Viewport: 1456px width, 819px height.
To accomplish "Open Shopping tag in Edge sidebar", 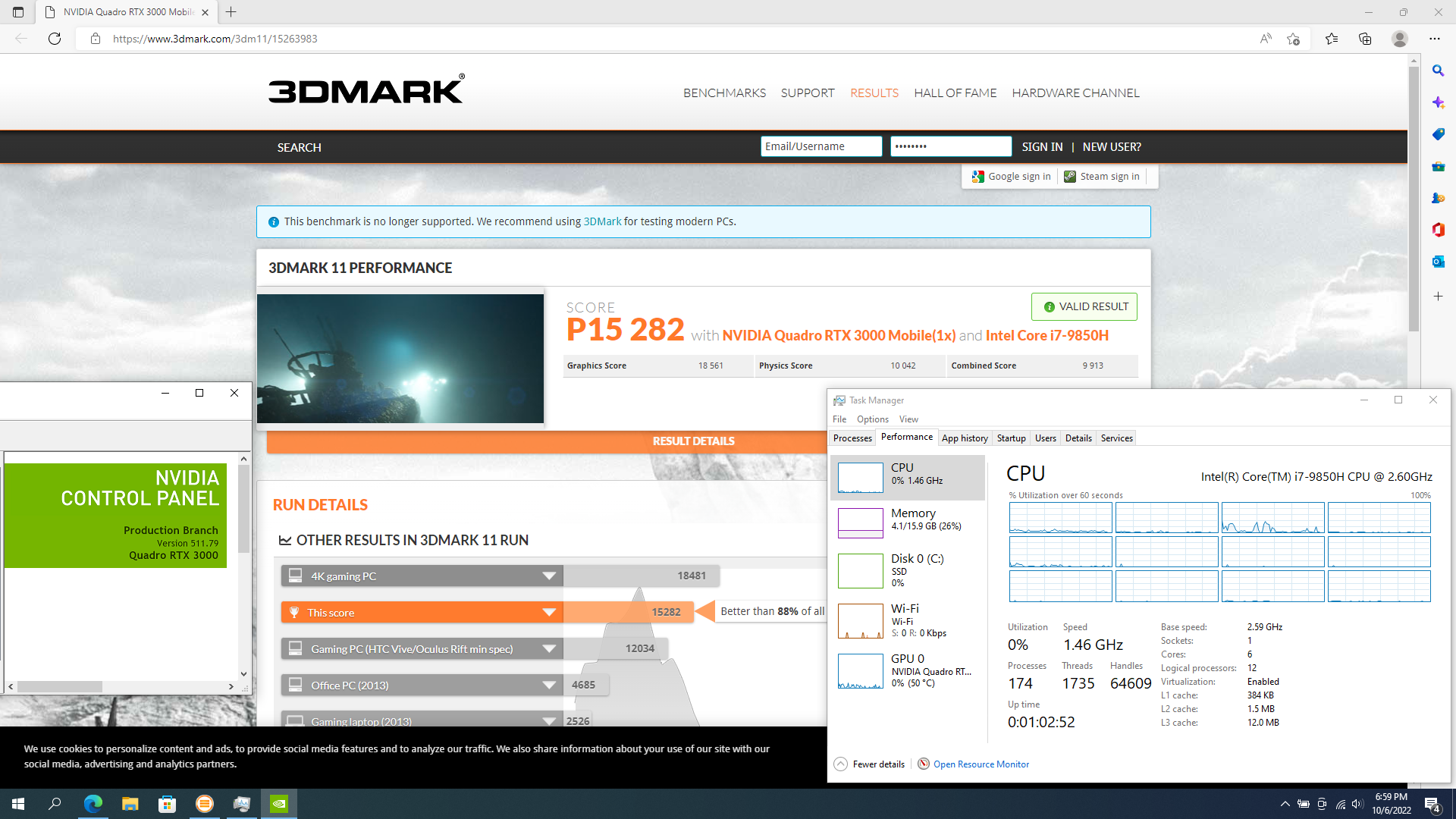I will pos(1438,134).
